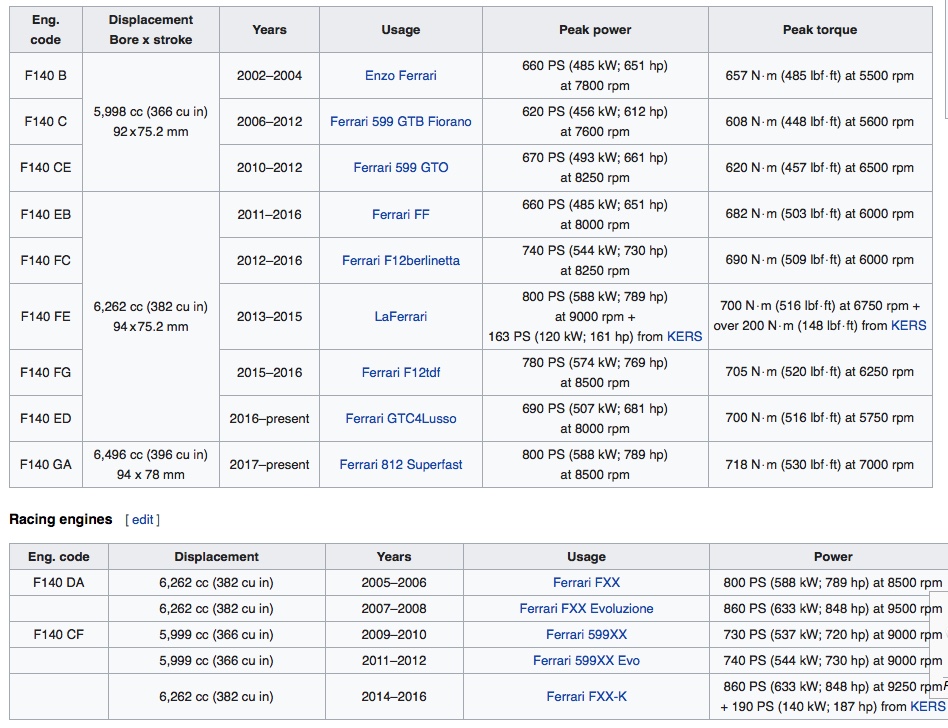Click KERS link in FXX-K power cell
The image size is (948, 728).
pos(927,707)
